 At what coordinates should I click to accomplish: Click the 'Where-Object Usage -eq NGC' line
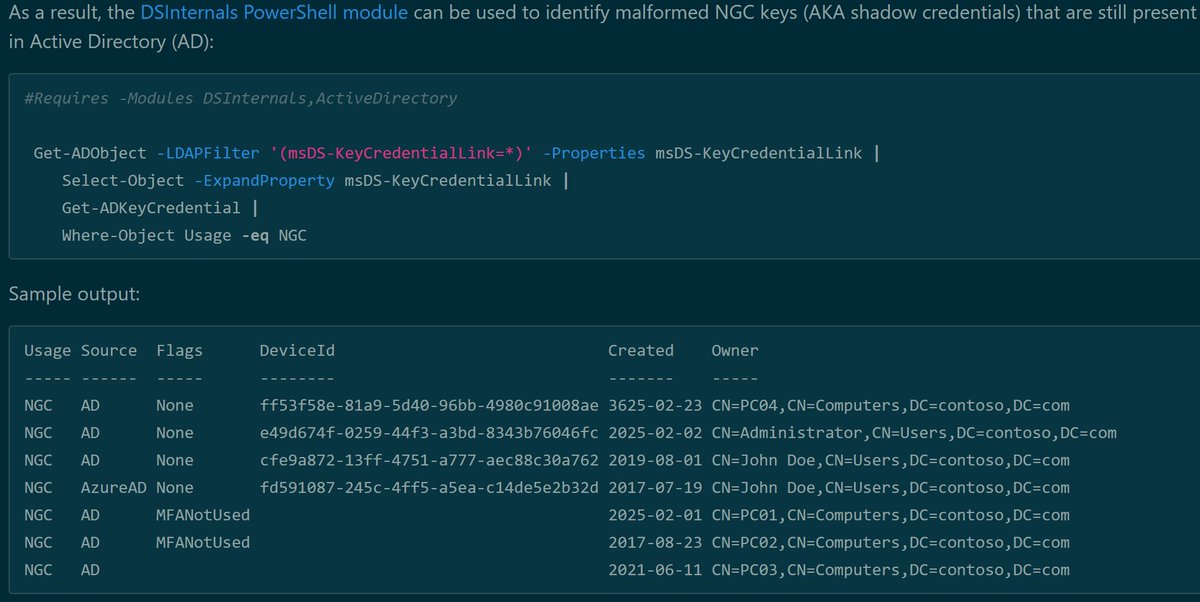pyautogui.click(x=184, y=235)
